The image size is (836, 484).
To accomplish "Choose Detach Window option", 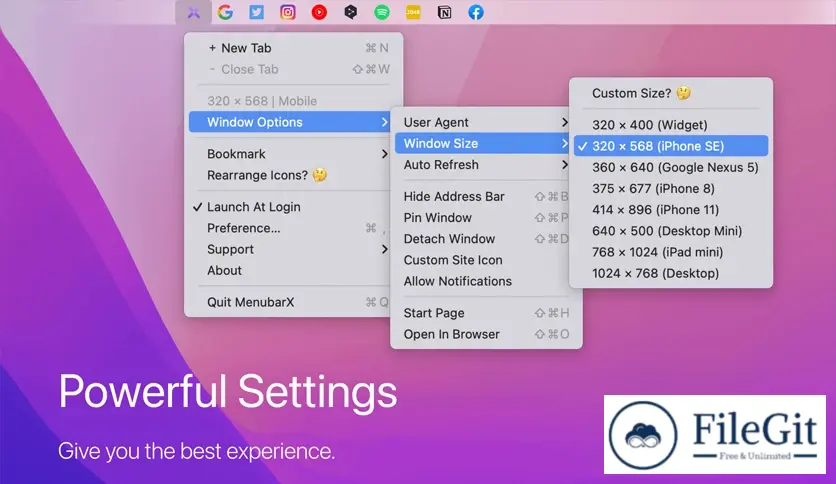I will (484, 239).
